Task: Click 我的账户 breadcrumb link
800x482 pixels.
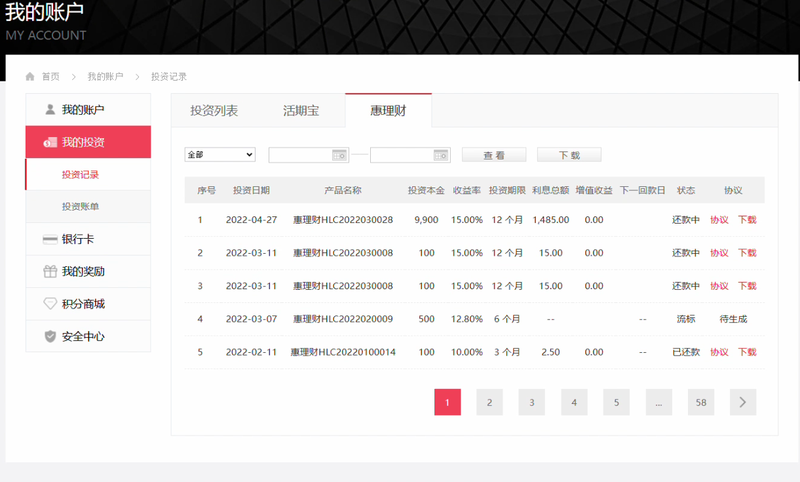Action: 105,77
